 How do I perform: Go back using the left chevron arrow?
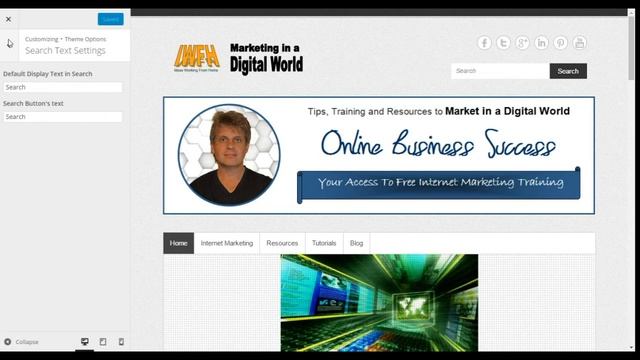tap(9, 45)
